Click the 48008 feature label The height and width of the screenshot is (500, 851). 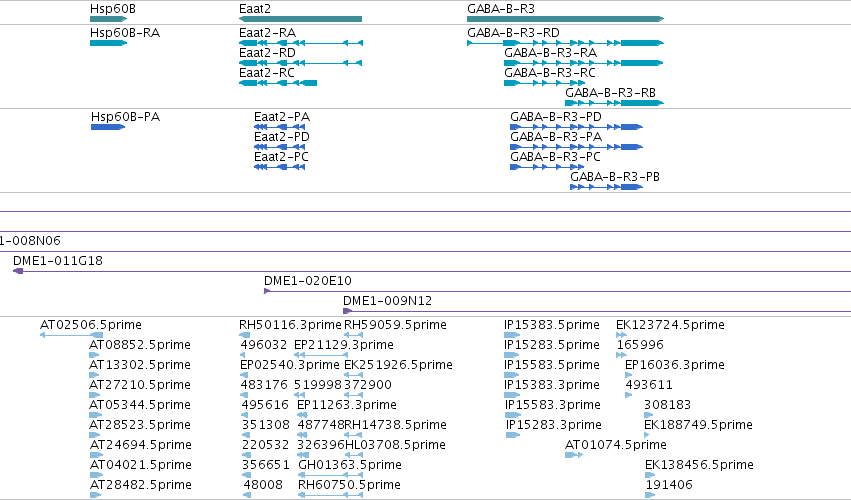pyautogui.click(x=263, y=485)
